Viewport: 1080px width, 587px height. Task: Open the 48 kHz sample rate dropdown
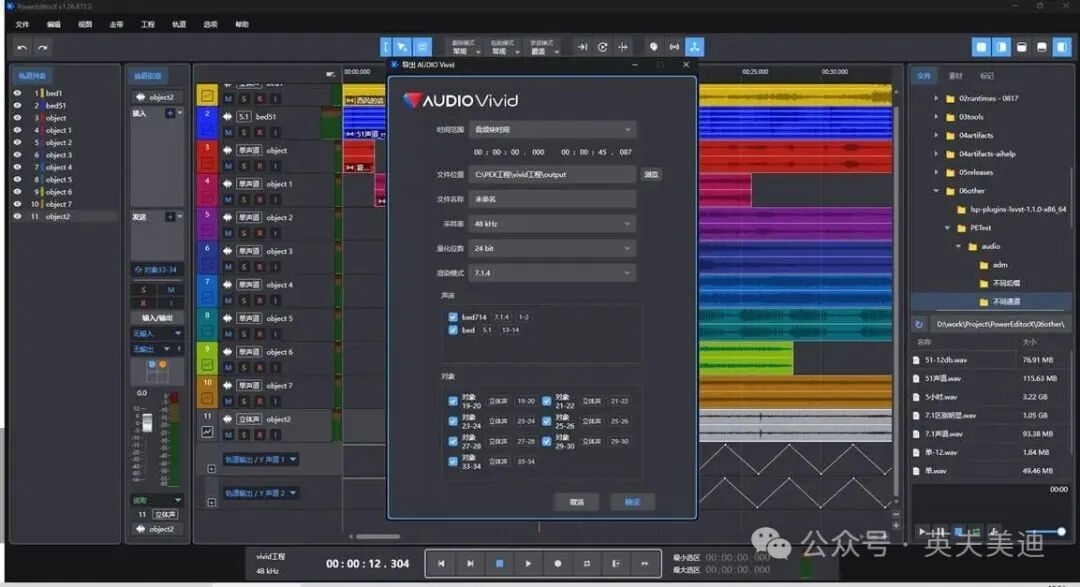[x=552, y=224]
